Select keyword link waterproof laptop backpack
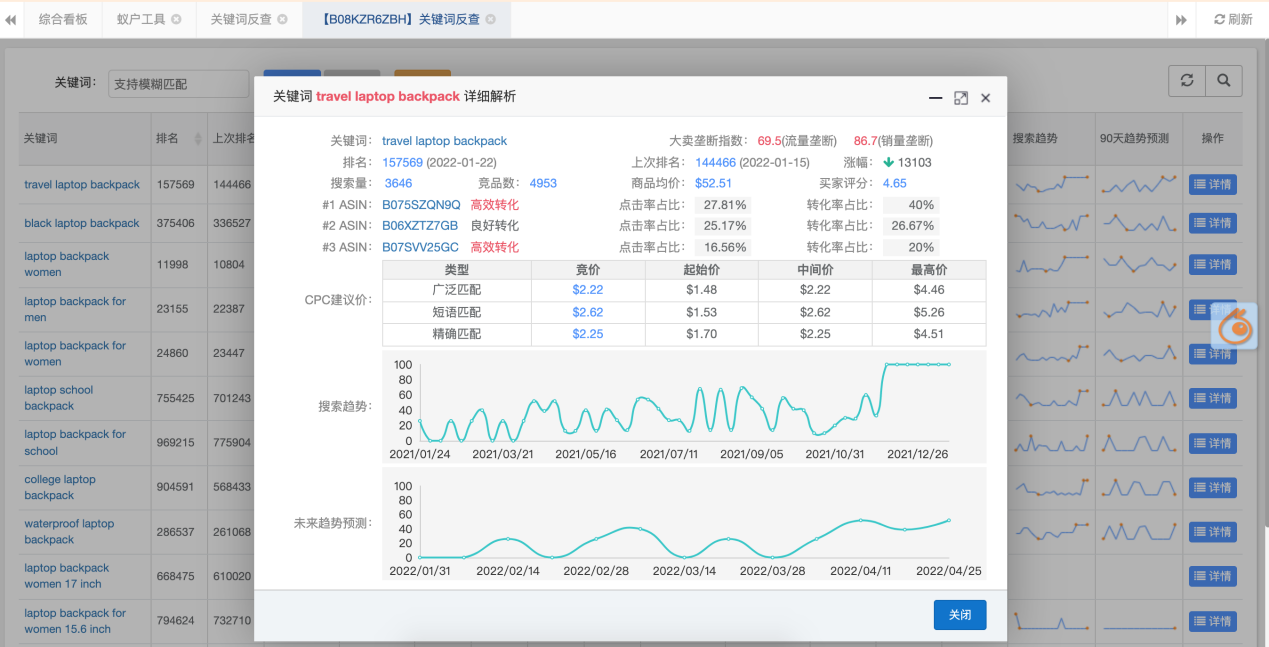Screen dimensions: 1269x647 coord(69,531)
